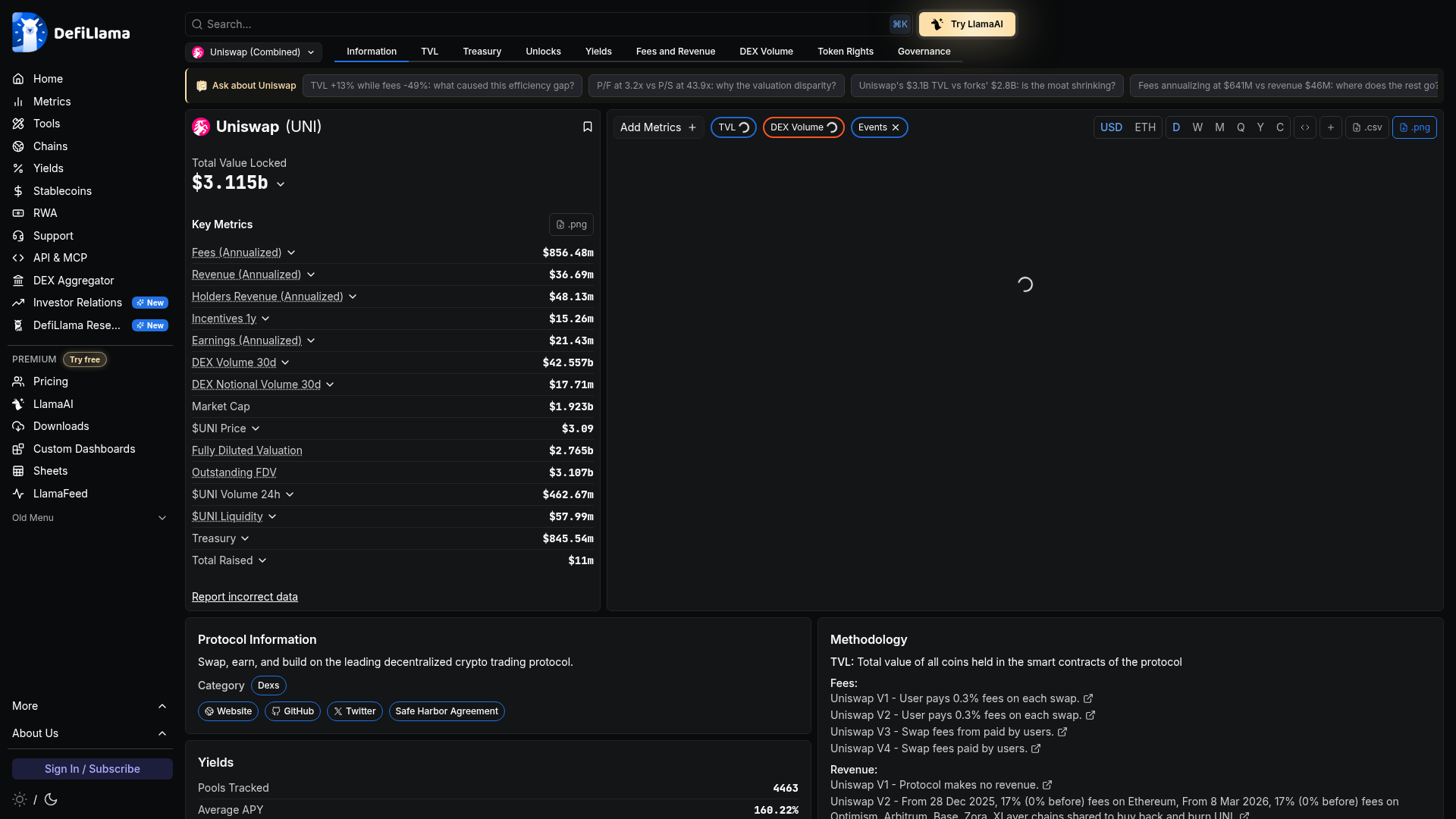Remove the Events chart metric
Image resolution: width=1456 pixels, height=819 pixels.
pos(896,127)
